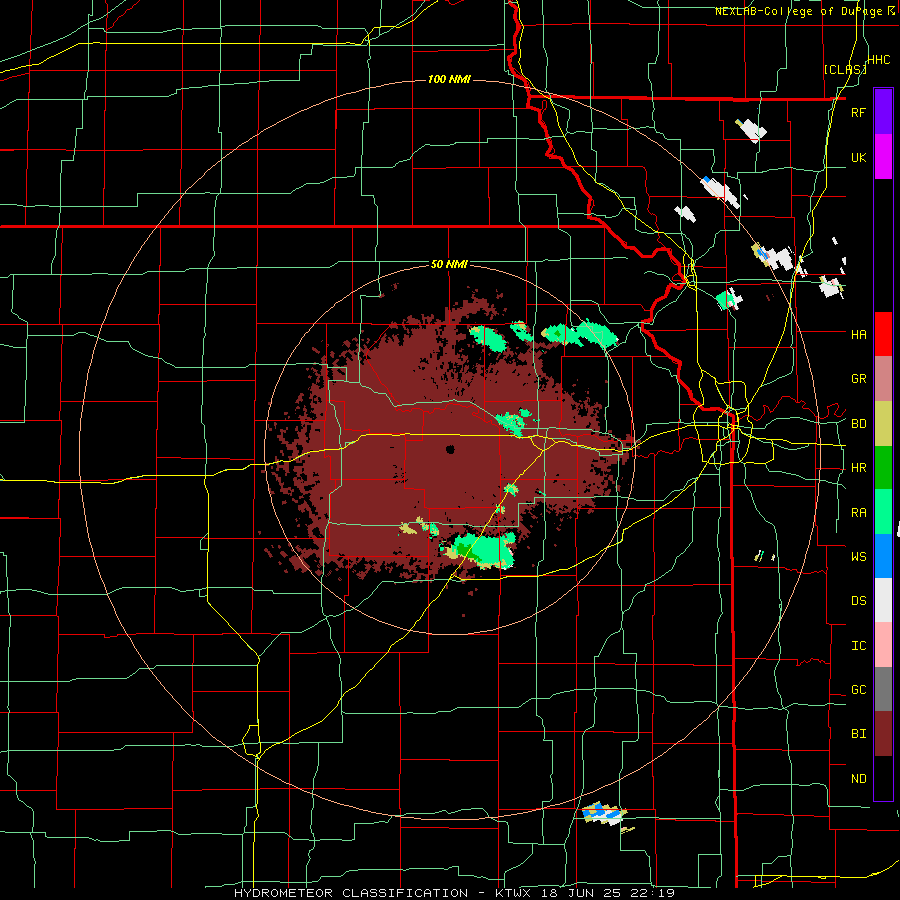Viewport: 900px width, 900px height.
Task: Click the [CLAS] label above the legend
Action: tap(845, 70)
